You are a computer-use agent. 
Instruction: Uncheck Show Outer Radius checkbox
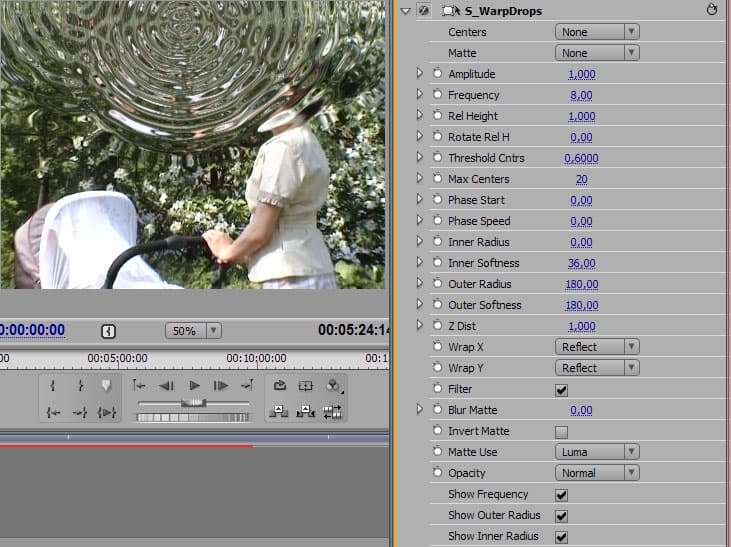point(561,516)
